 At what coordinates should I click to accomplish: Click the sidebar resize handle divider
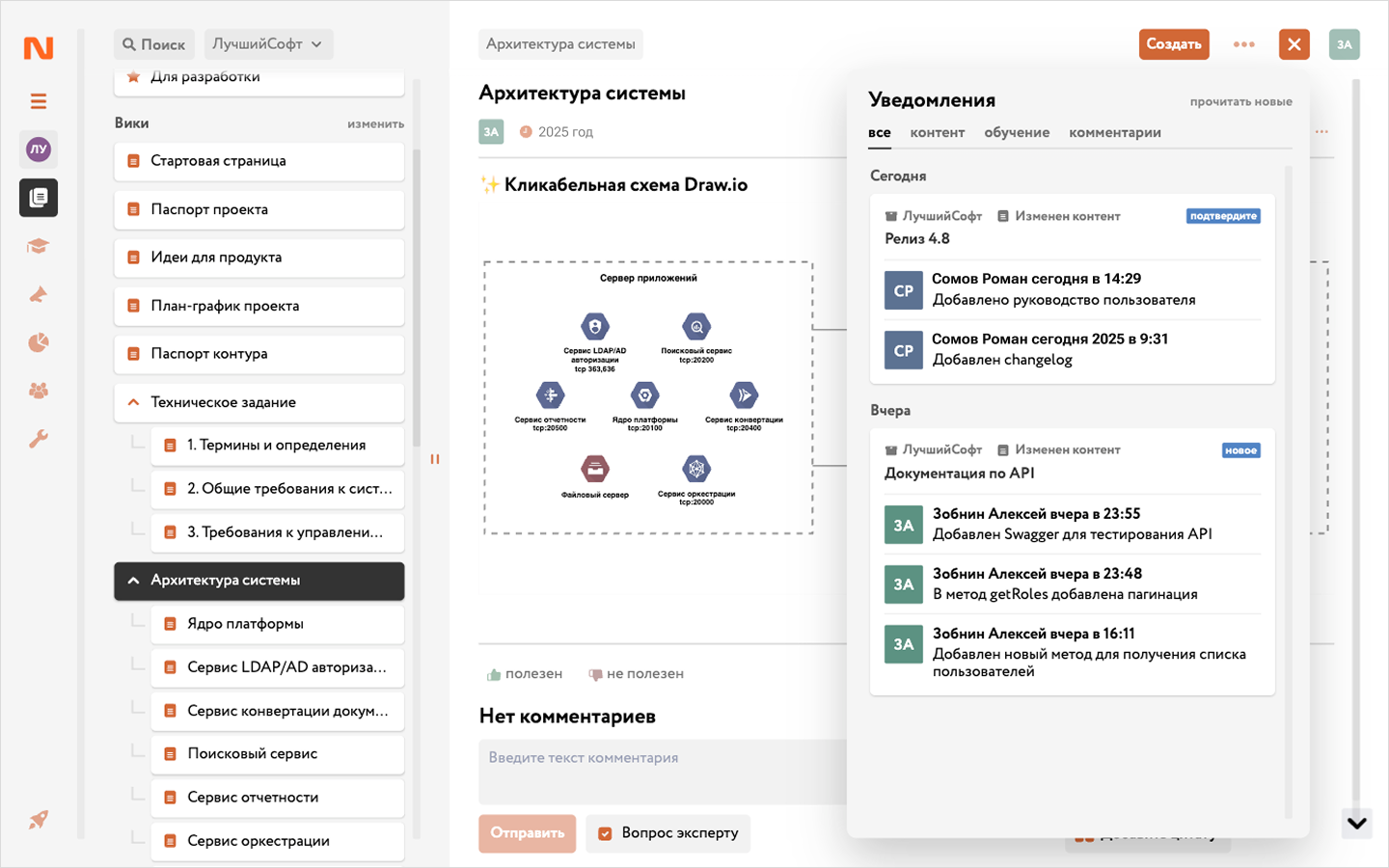coord(435,459)
